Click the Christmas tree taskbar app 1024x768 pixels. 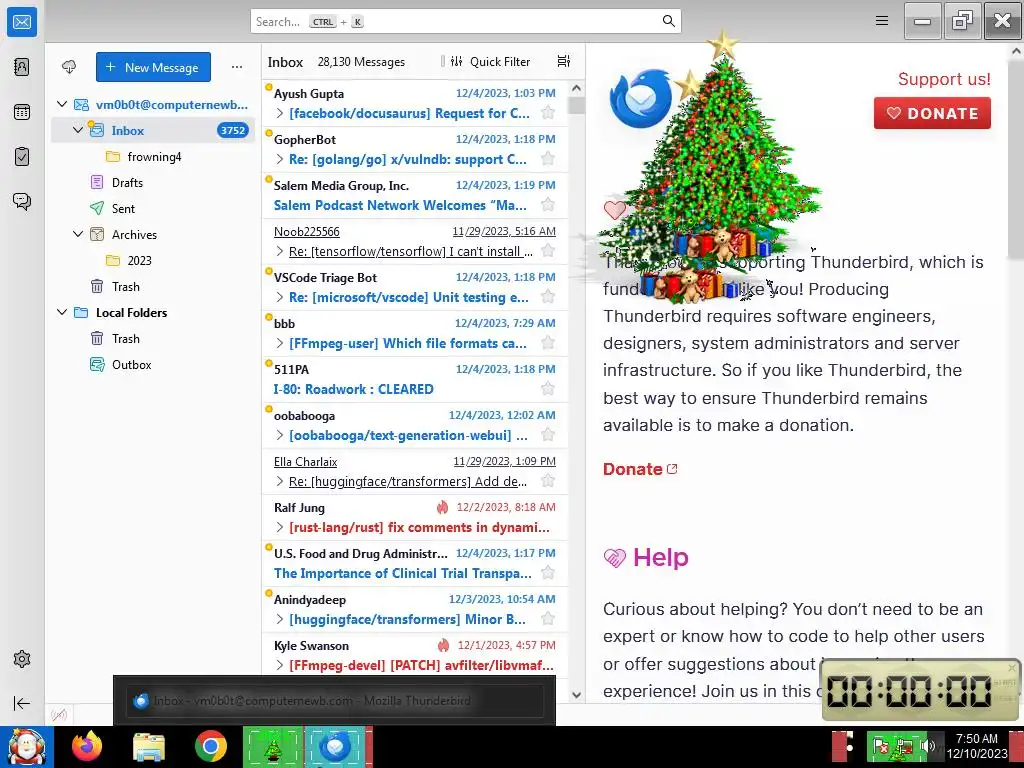point(273,746)
